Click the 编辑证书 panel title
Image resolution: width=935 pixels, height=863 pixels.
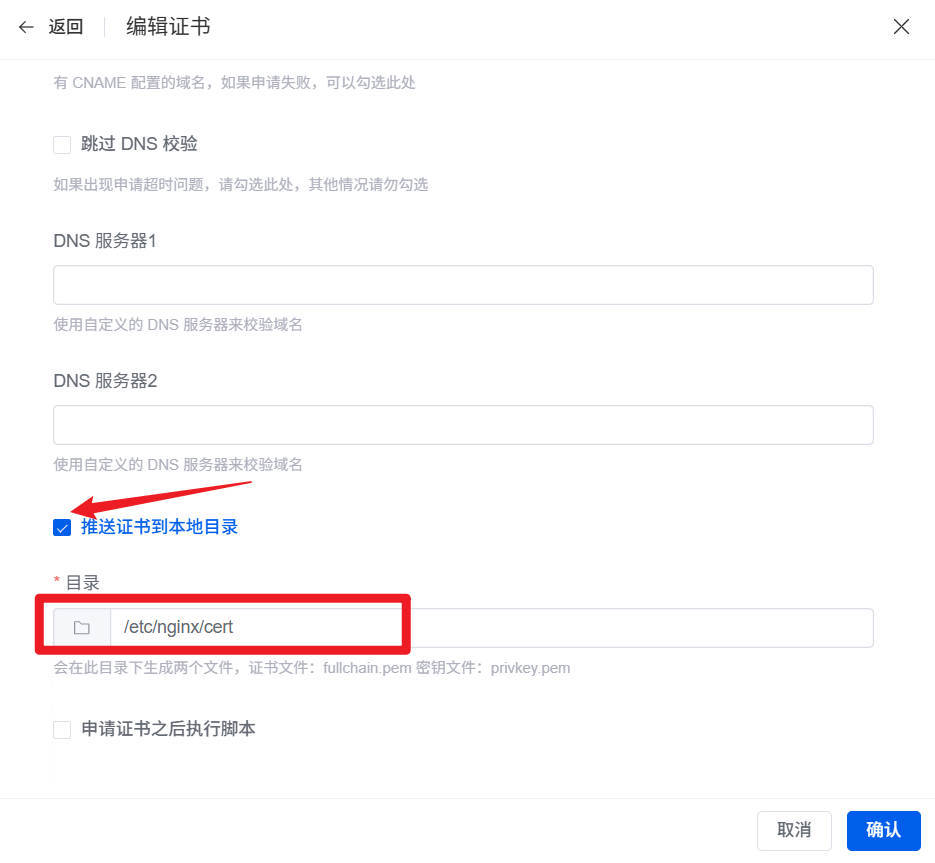[168, 27]
